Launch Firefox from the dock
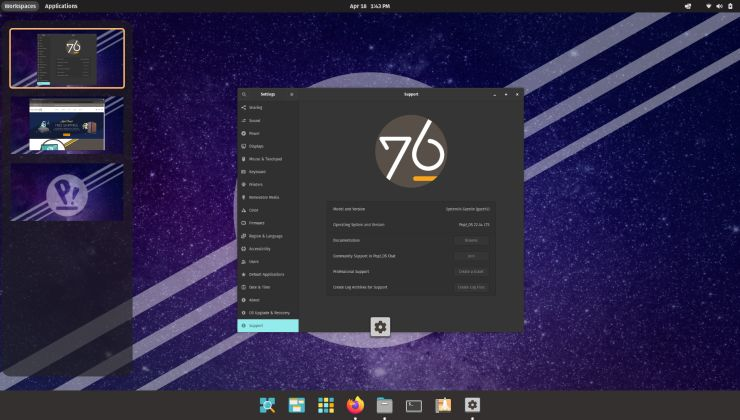This screenshot has width=740, height=420. pyautogui.click(x=355, y=405)
